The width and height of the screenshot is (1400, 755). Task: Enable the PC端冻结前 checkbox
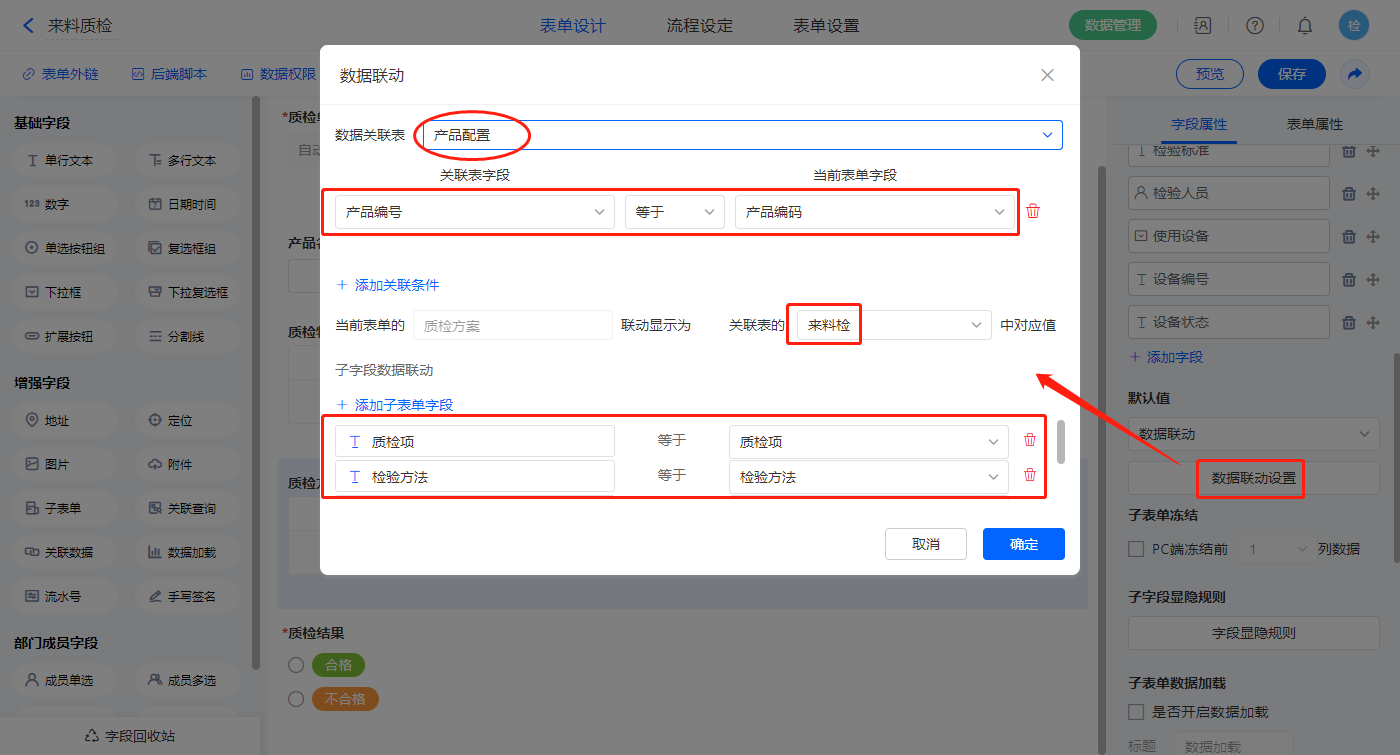point(1136,549)
